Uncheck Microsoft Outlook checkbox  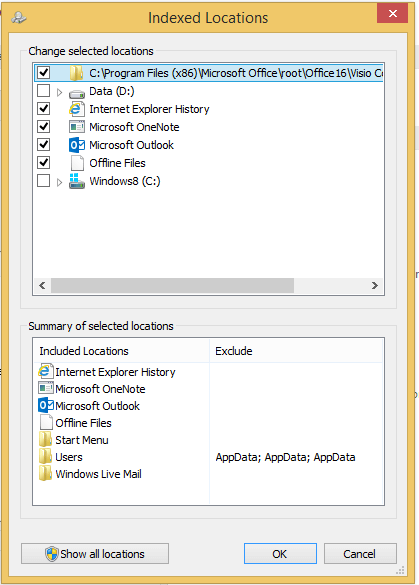click(44, 144)
